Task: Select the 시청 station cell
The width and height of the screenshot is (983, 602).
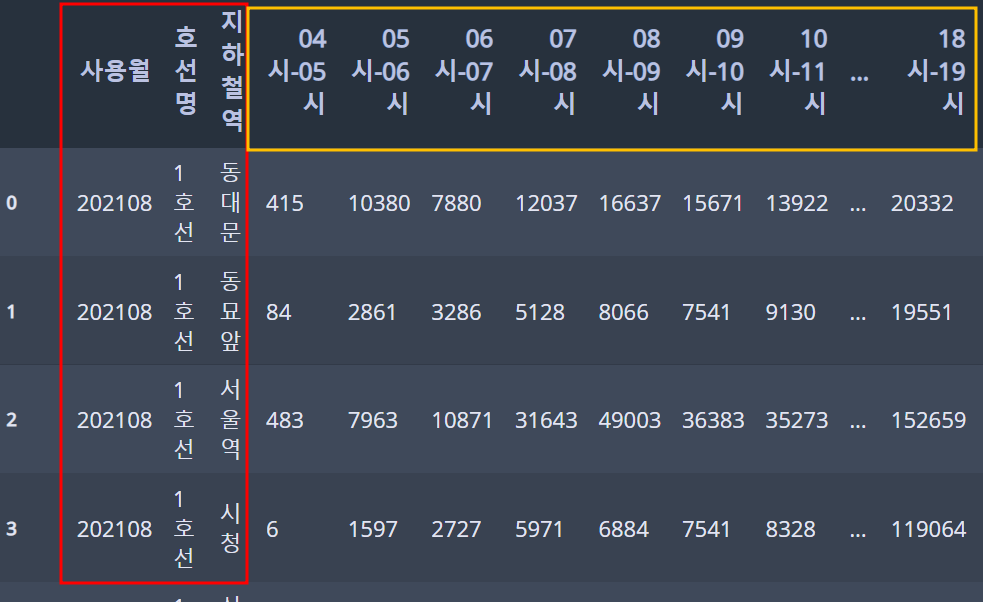Action: [231, 528]
